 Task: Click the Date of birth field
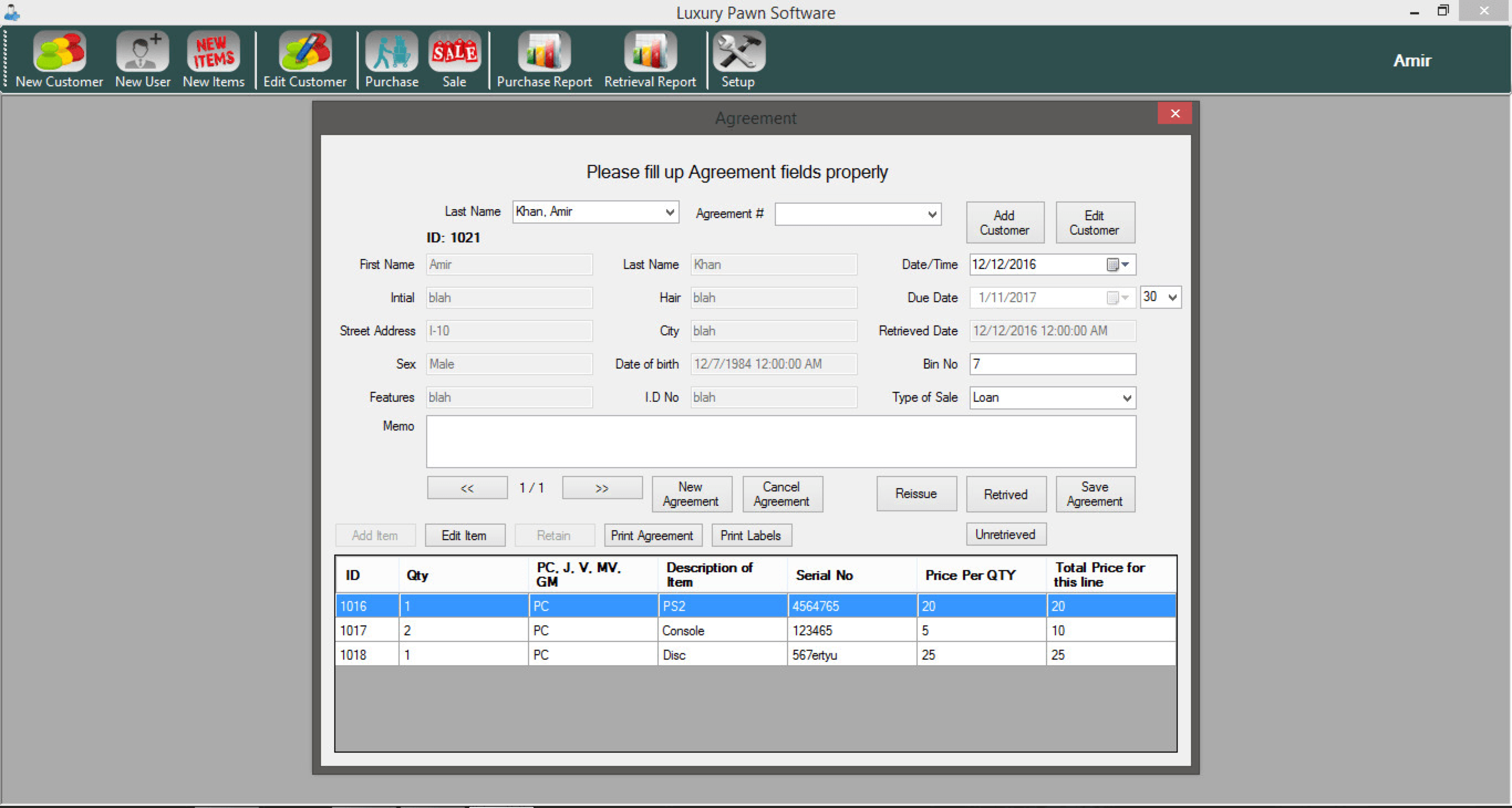tap(774, 364)
